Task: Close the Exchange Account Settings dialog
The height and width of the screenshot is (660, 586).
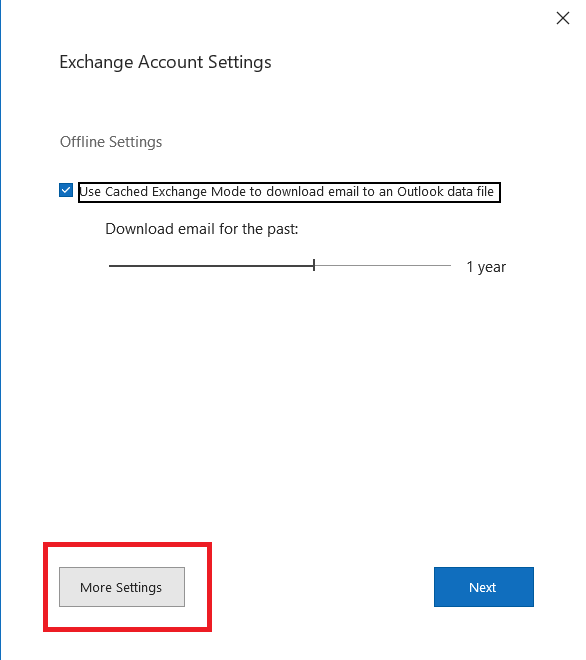Action: (x=562, y=18)
